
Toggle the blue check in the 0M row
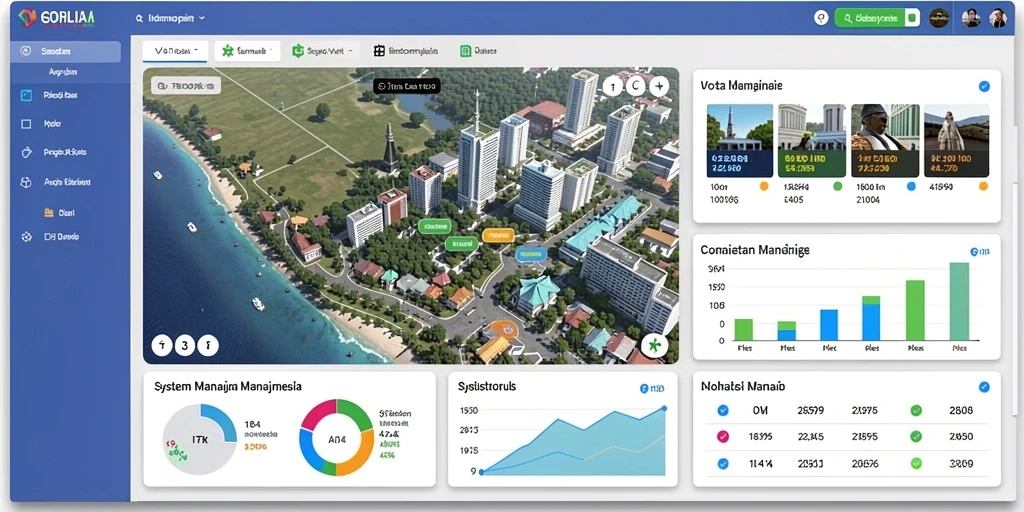(723, 411)
